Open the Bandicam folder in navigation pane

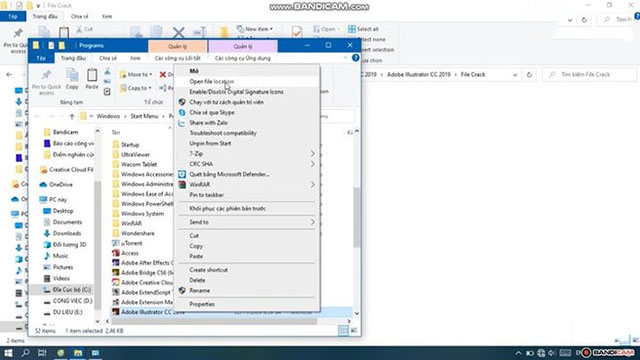click(x=65, y=132)
